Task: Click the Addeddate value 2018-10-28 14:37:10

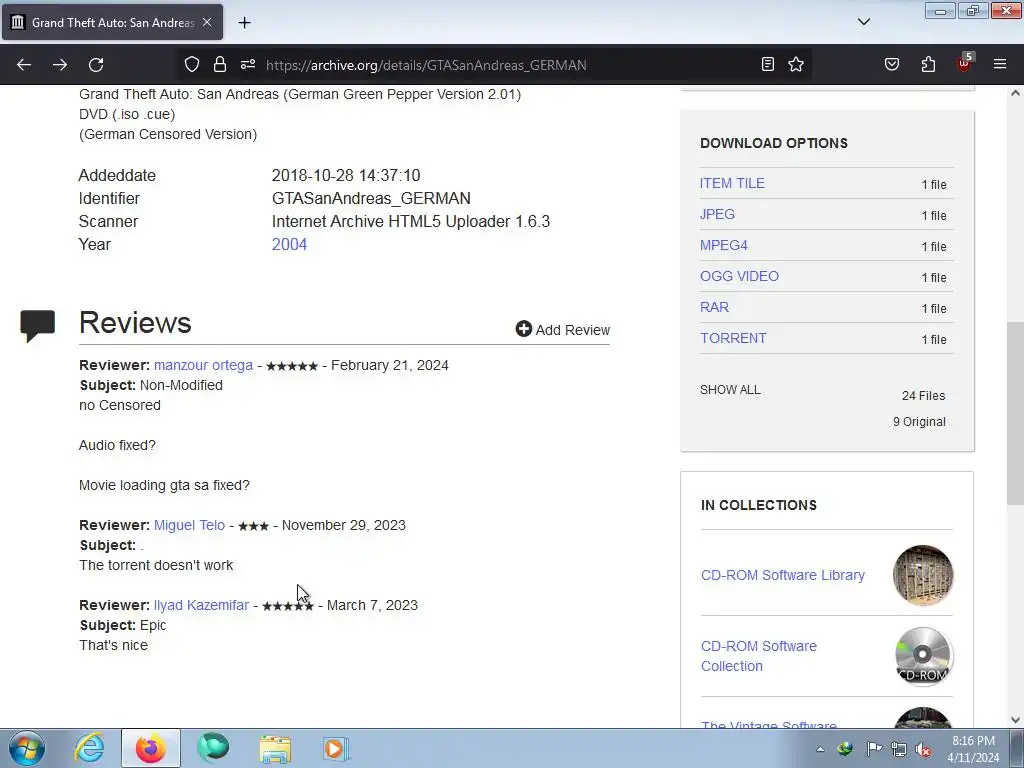Action: 346,176
